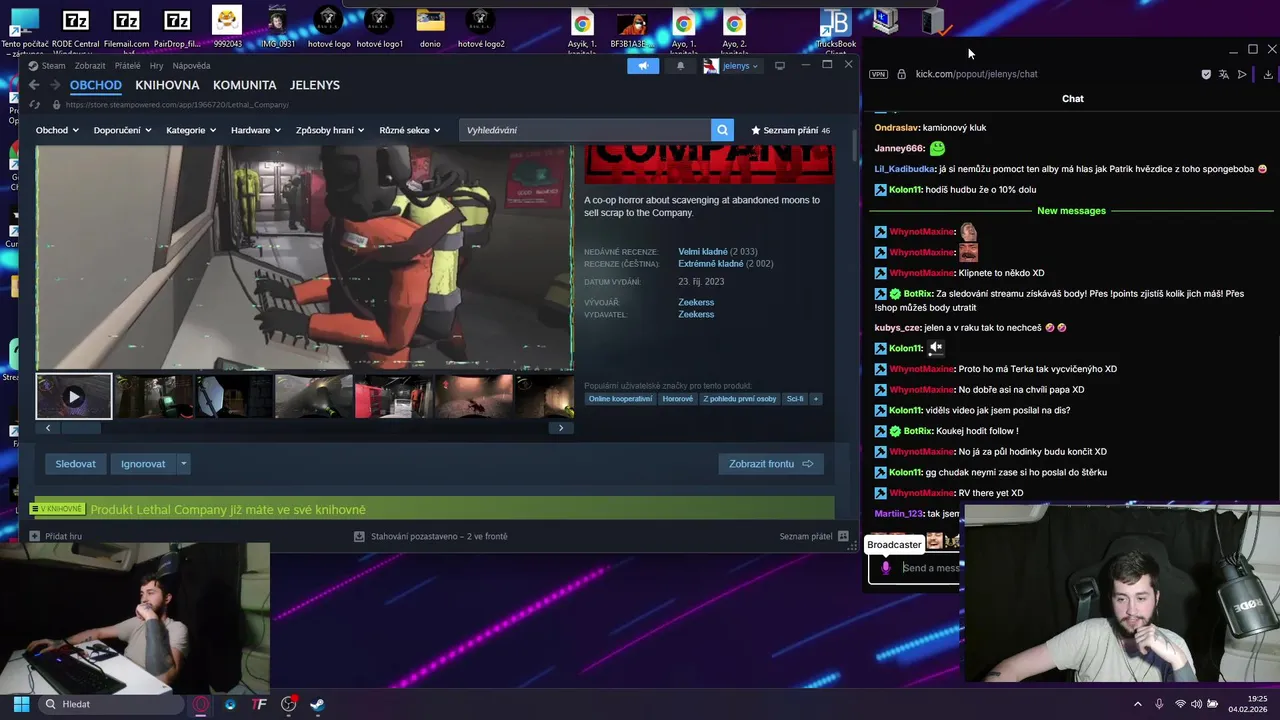1280x720 pixels.
Task: Open the donio desktop folder
Action: tap(430, 28)
